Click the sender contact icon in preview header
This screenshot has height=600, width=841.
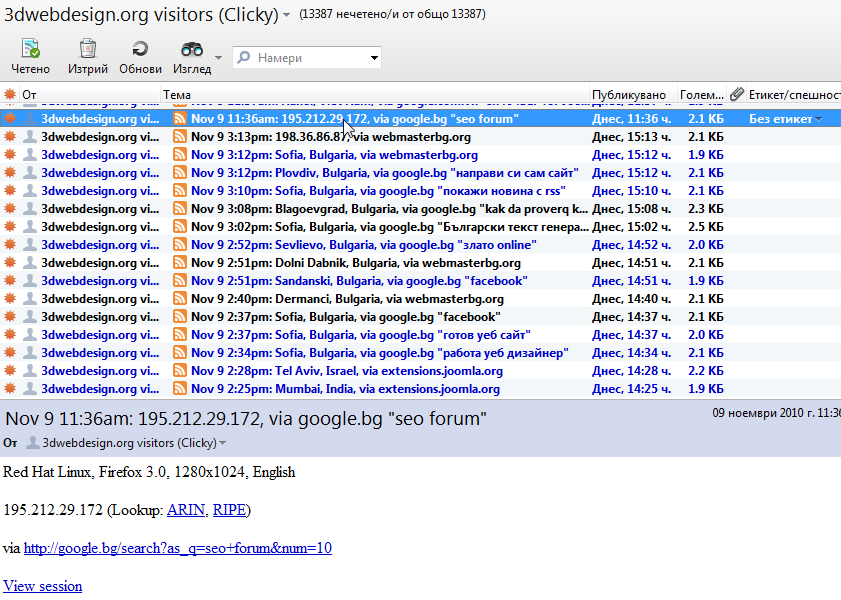[33, 442]
